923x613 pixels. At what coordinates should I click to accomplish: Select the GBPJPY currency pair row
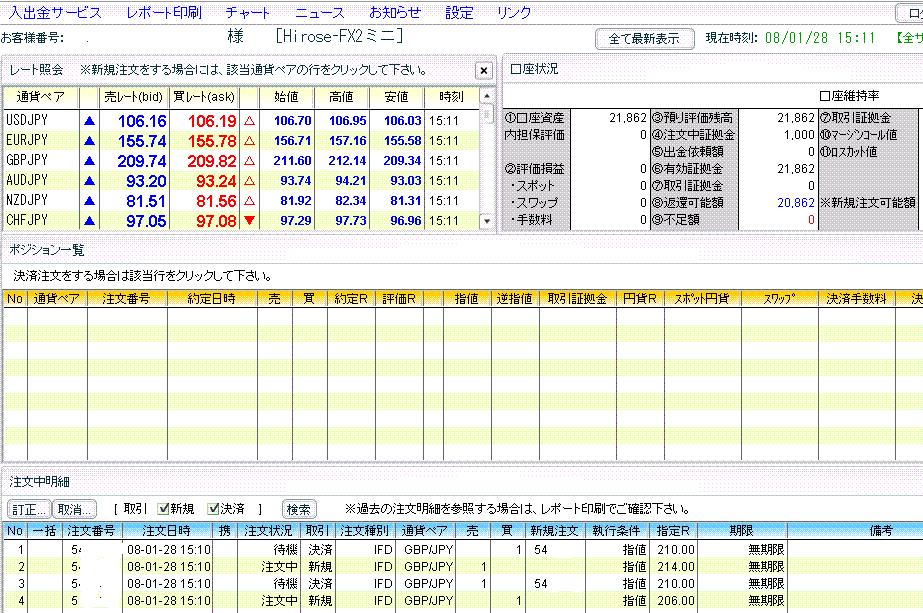tap(242, 161)
